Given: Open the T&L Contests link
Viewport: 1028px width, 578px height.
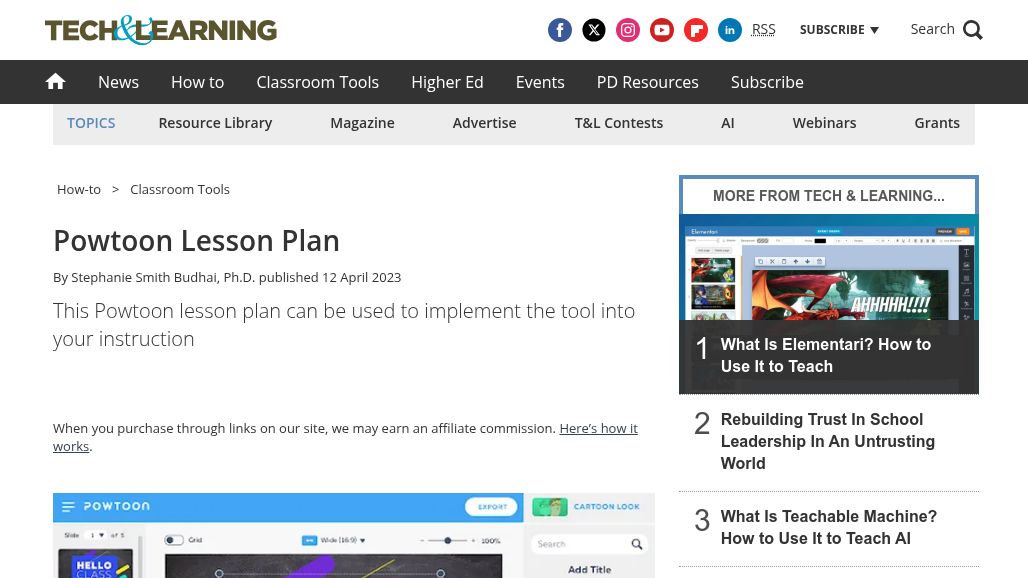Looking at the screenshot, I should pyautogui.click(x=619, y=123).
